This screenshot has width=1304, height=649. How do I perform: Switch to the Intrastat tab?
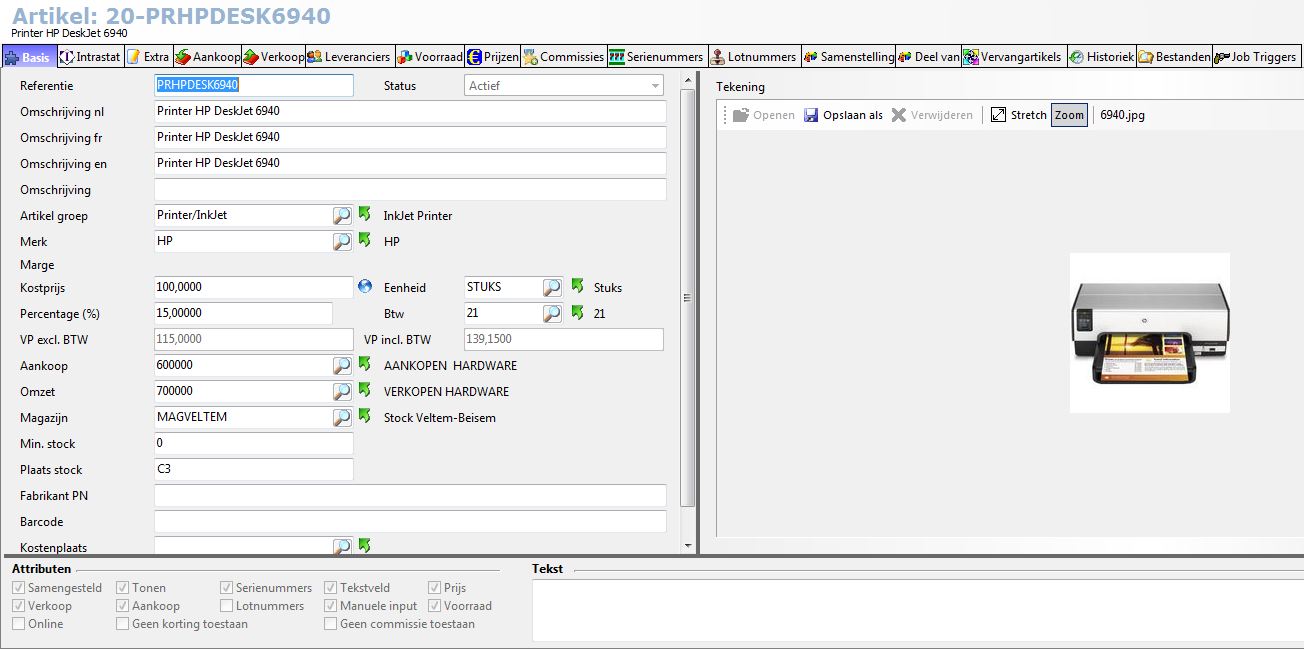pos(90,57)
